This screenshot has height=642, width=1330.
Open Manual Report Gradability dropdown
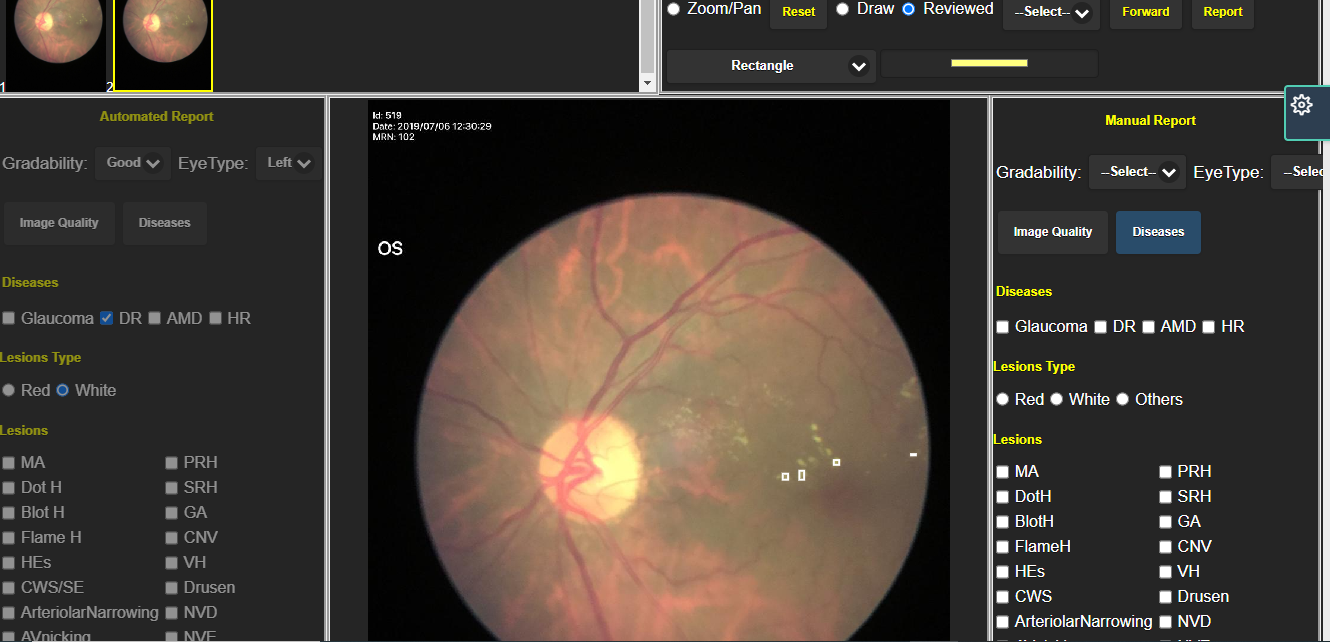1137,172
